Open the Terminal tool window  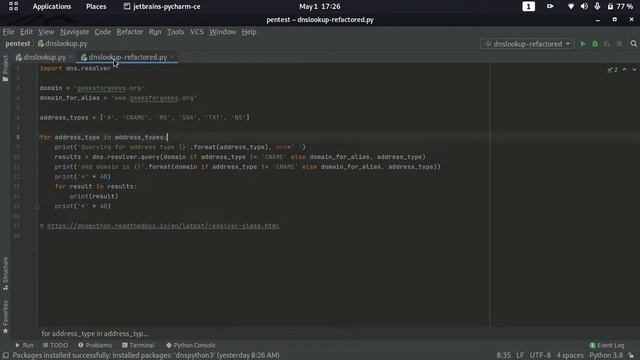pyautogui.click(x=138, y=345)
